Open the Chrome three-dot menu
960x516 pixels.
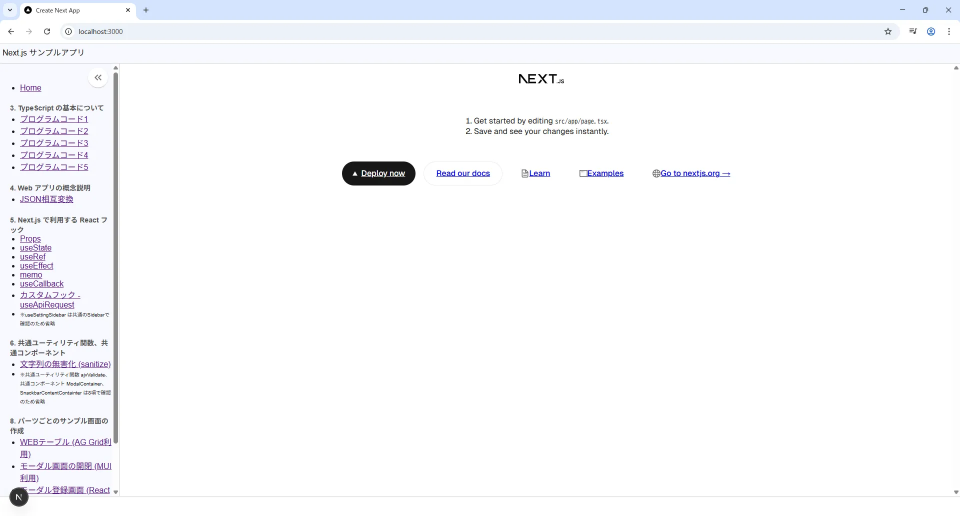pyautogui.click(x=949, y=31)
